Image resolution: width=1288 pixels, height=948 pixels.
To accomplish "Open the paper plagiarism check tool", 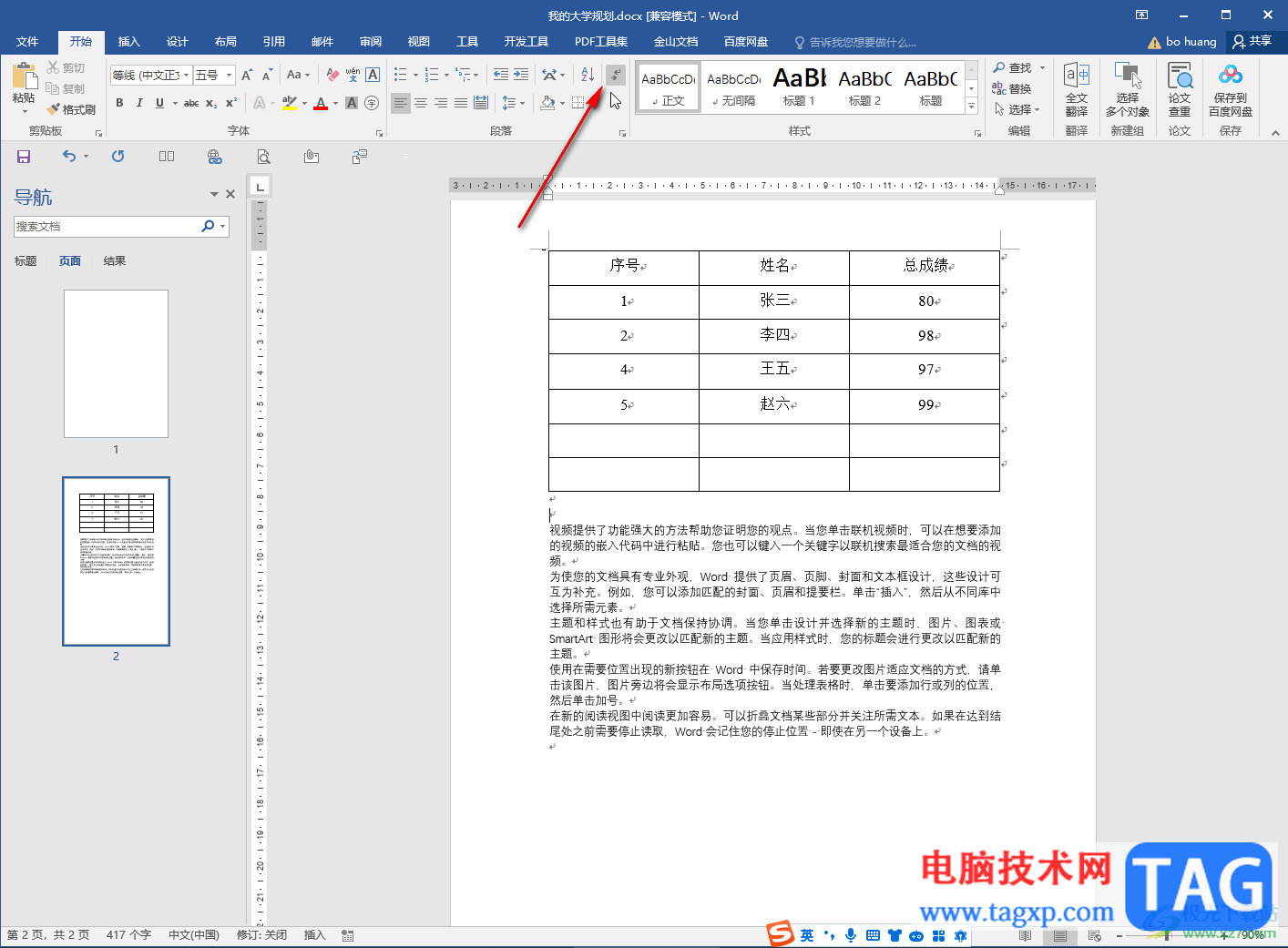I will 1180,89.
